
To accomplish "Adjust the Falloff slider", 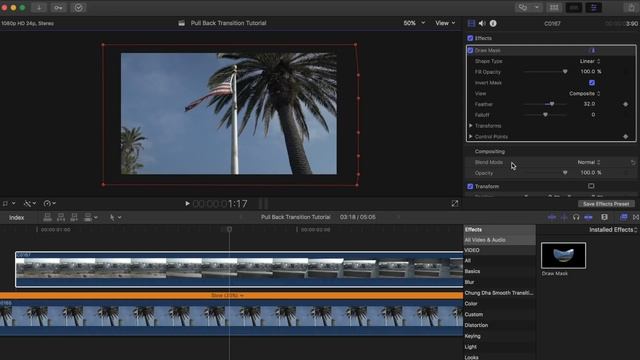I will (x=545, y=115).
